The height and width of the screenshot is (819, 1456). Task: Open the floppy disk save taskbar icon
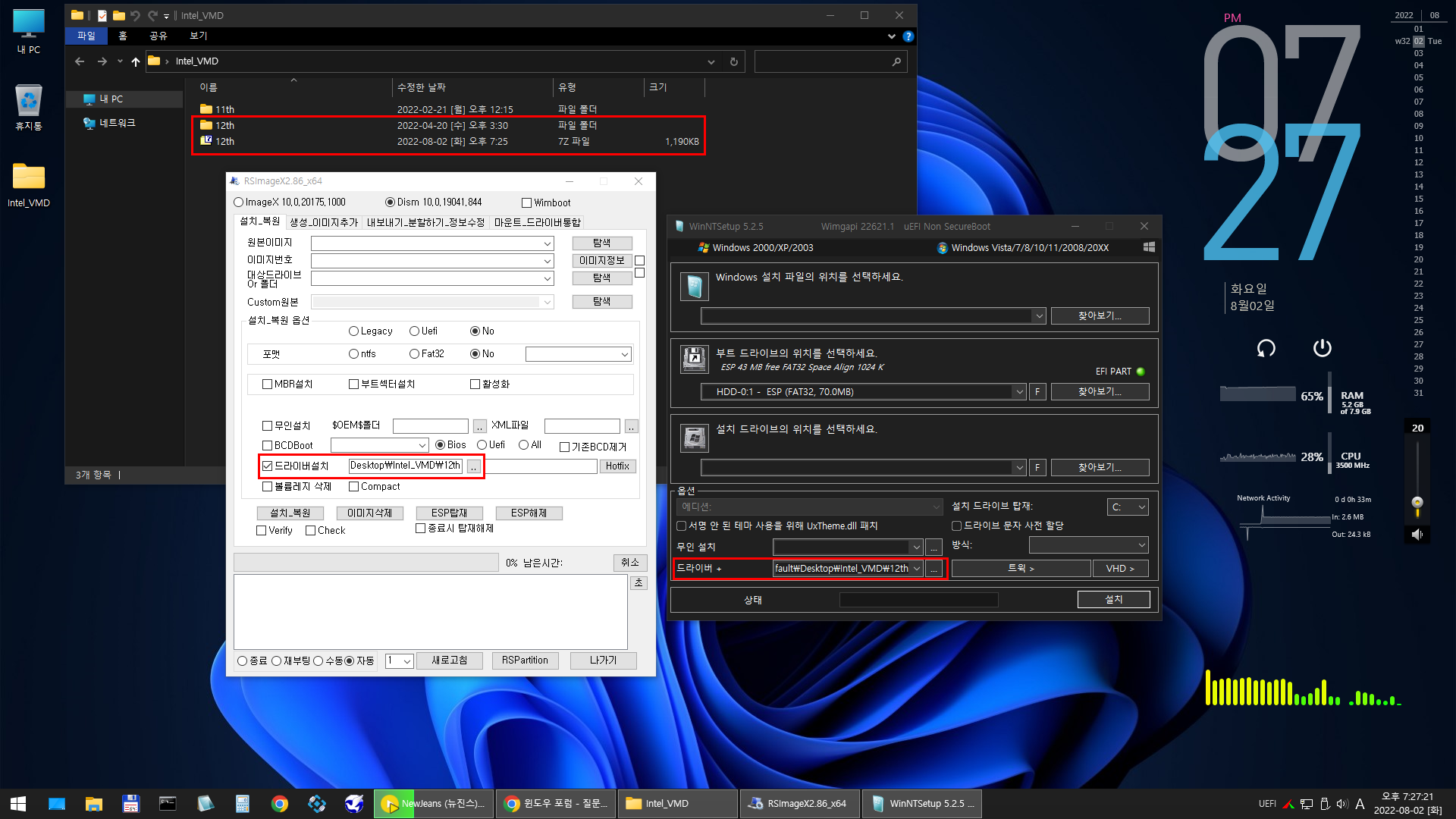tap(130, 804)
